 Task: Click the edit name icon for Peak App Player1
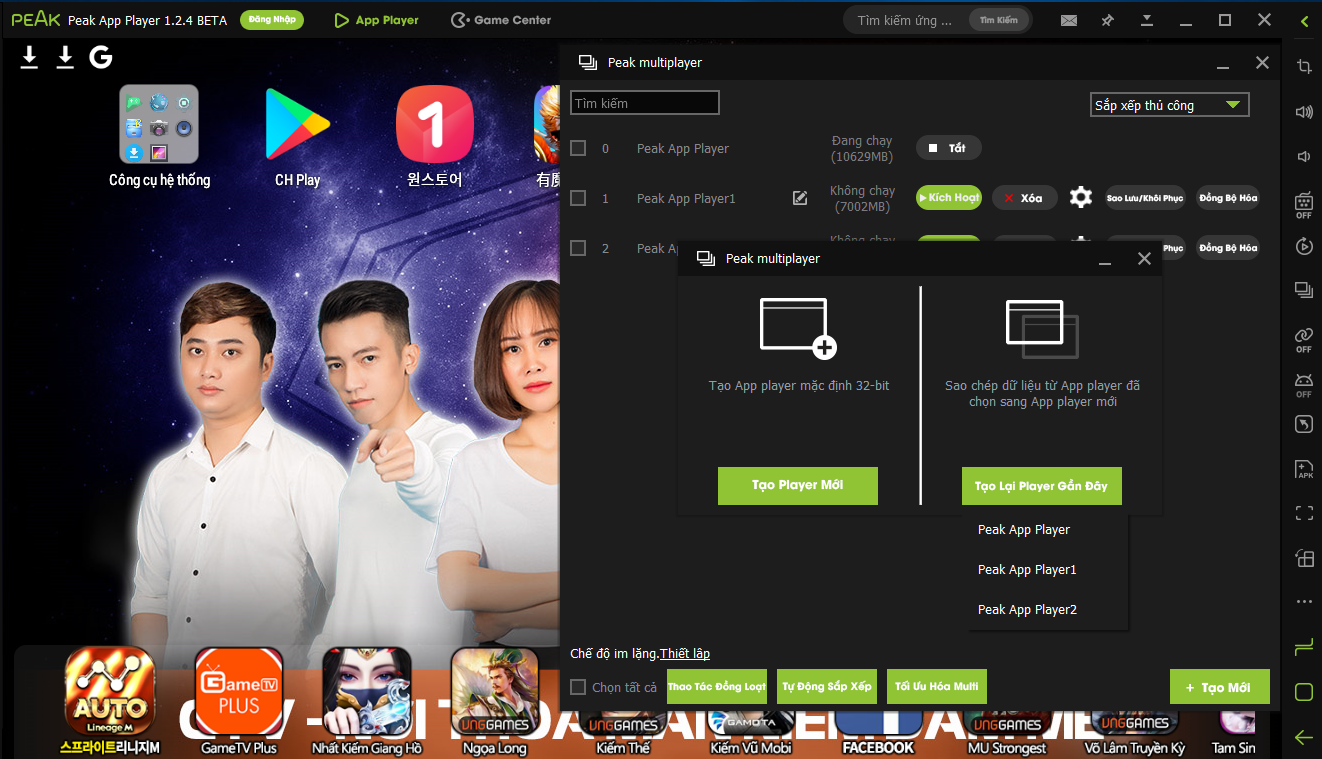click(x=800, y=198)
